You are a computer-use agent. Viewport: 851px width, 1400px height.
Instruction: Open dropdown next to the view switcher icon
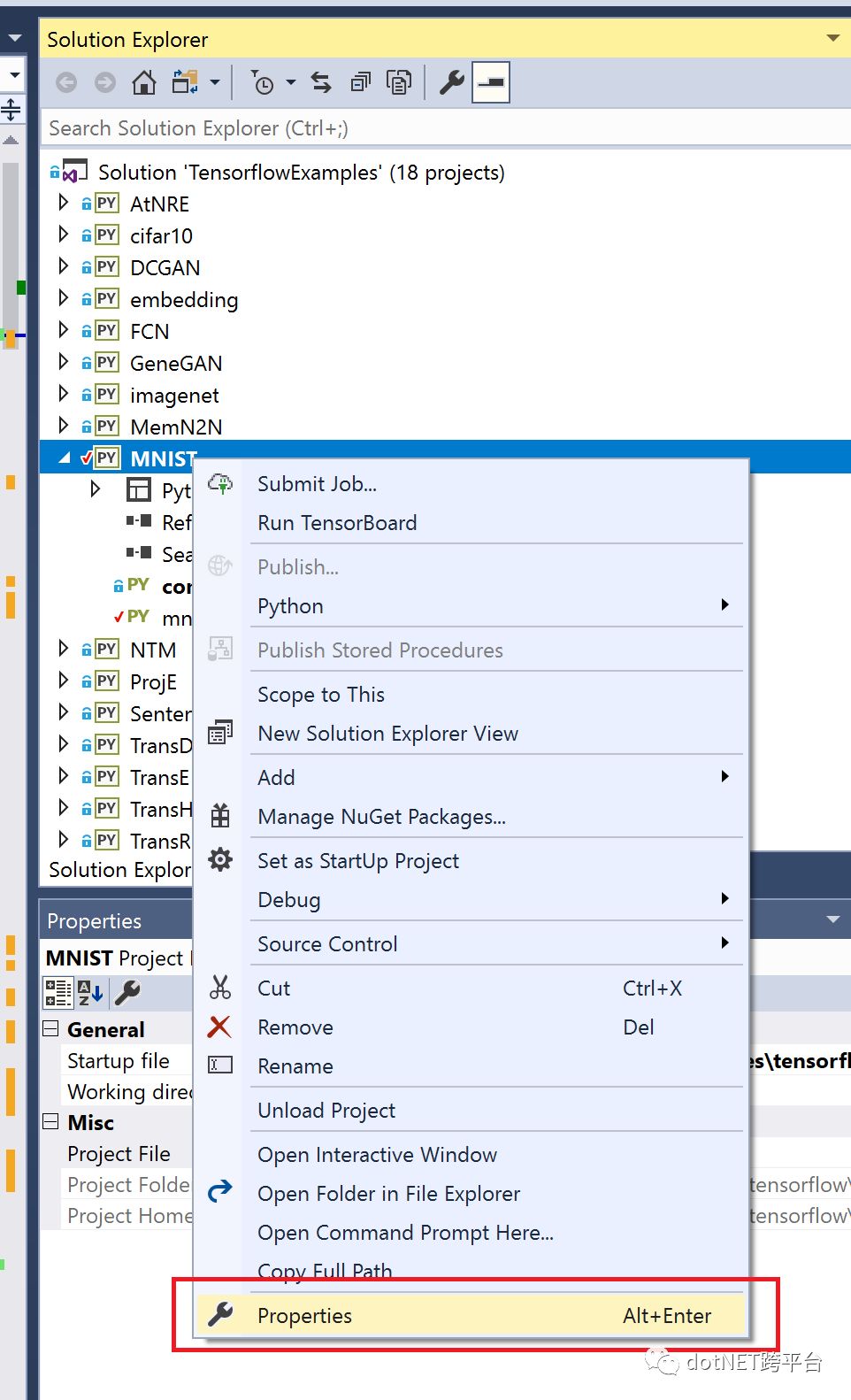[x=215, y=83]
